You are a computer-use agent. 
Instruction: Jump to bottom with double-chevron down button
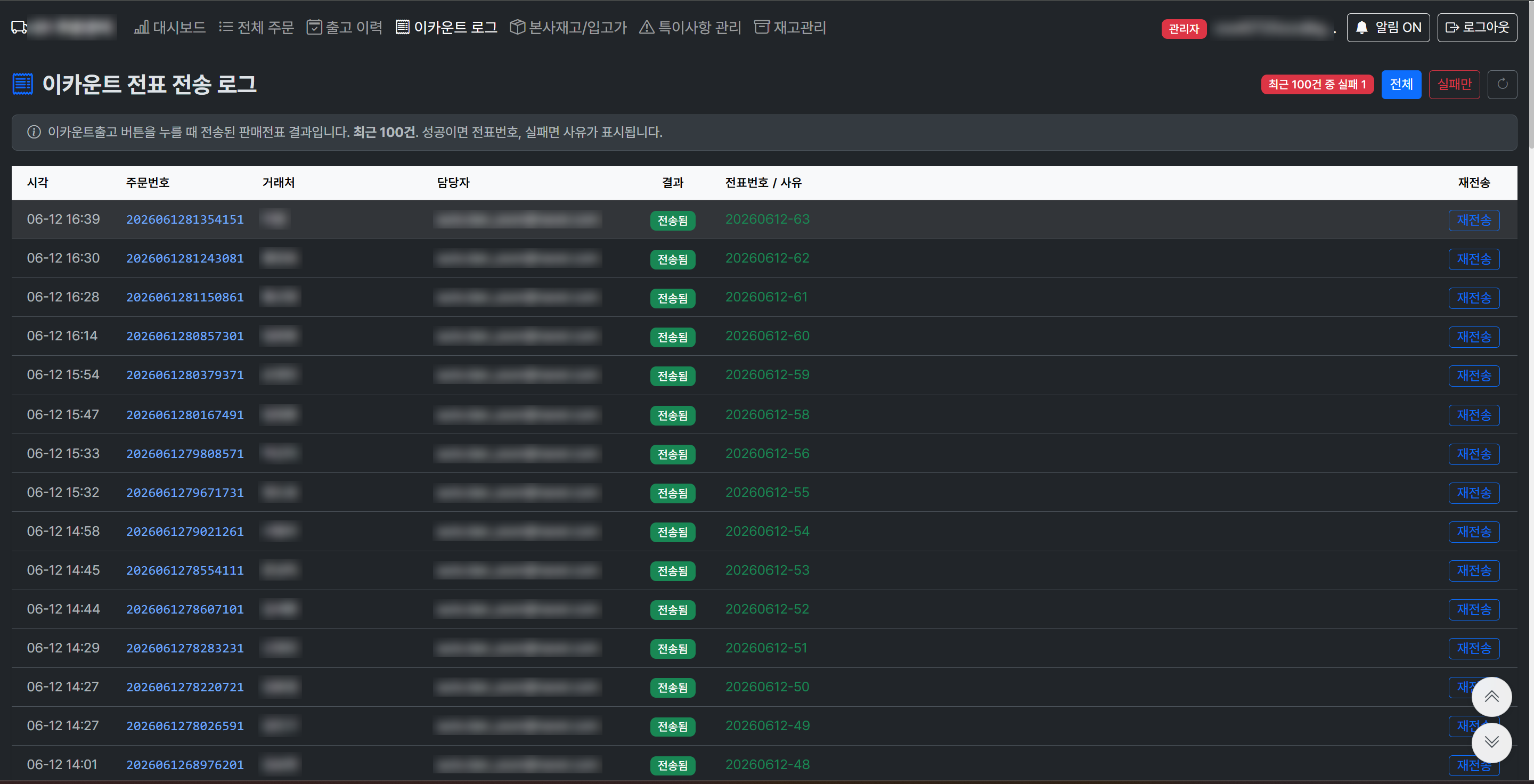(x=1491, y=742)
